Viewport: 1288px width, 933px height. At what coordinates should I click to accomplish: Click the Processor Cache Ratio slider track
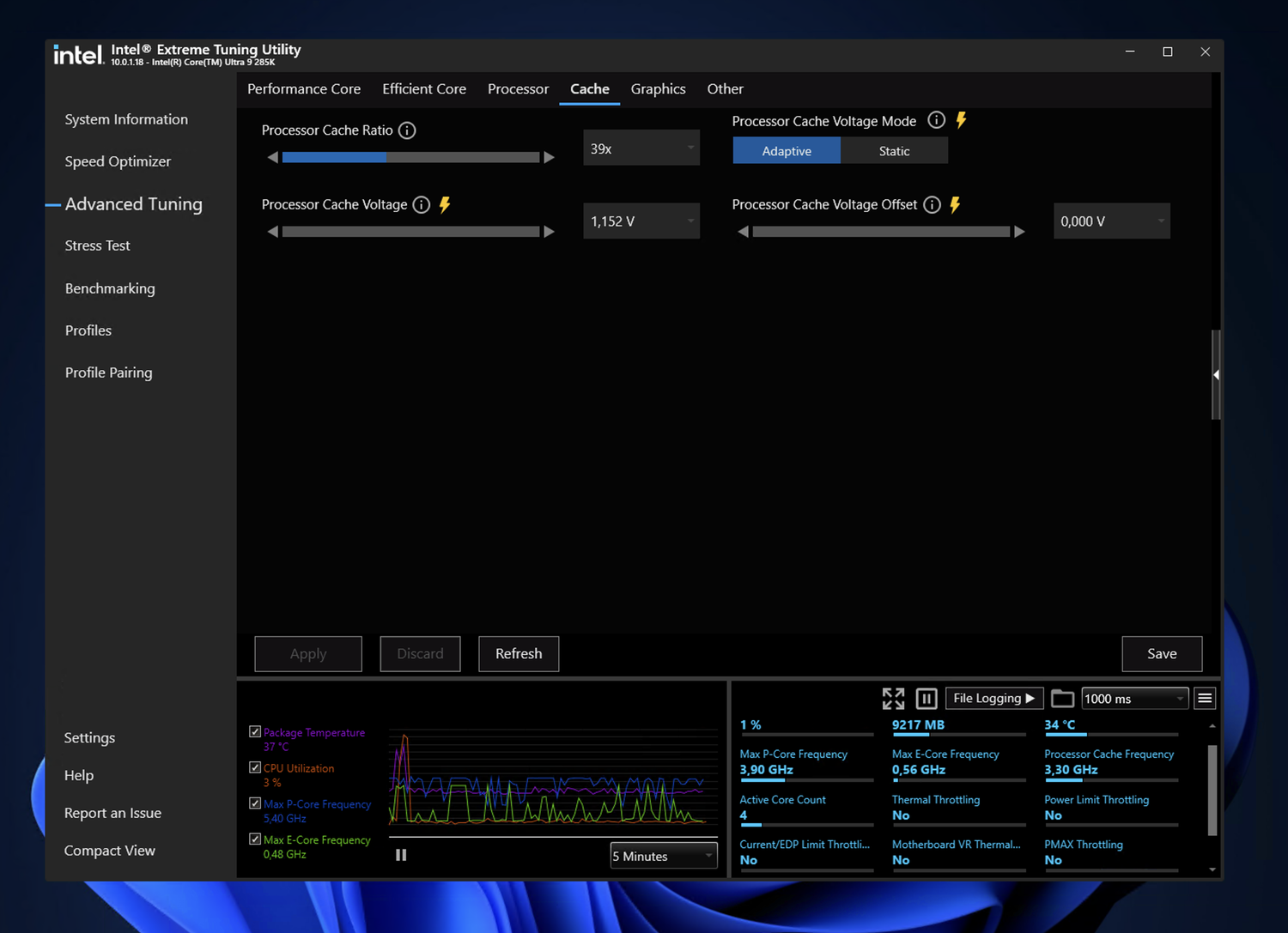[x=410, y=158]
